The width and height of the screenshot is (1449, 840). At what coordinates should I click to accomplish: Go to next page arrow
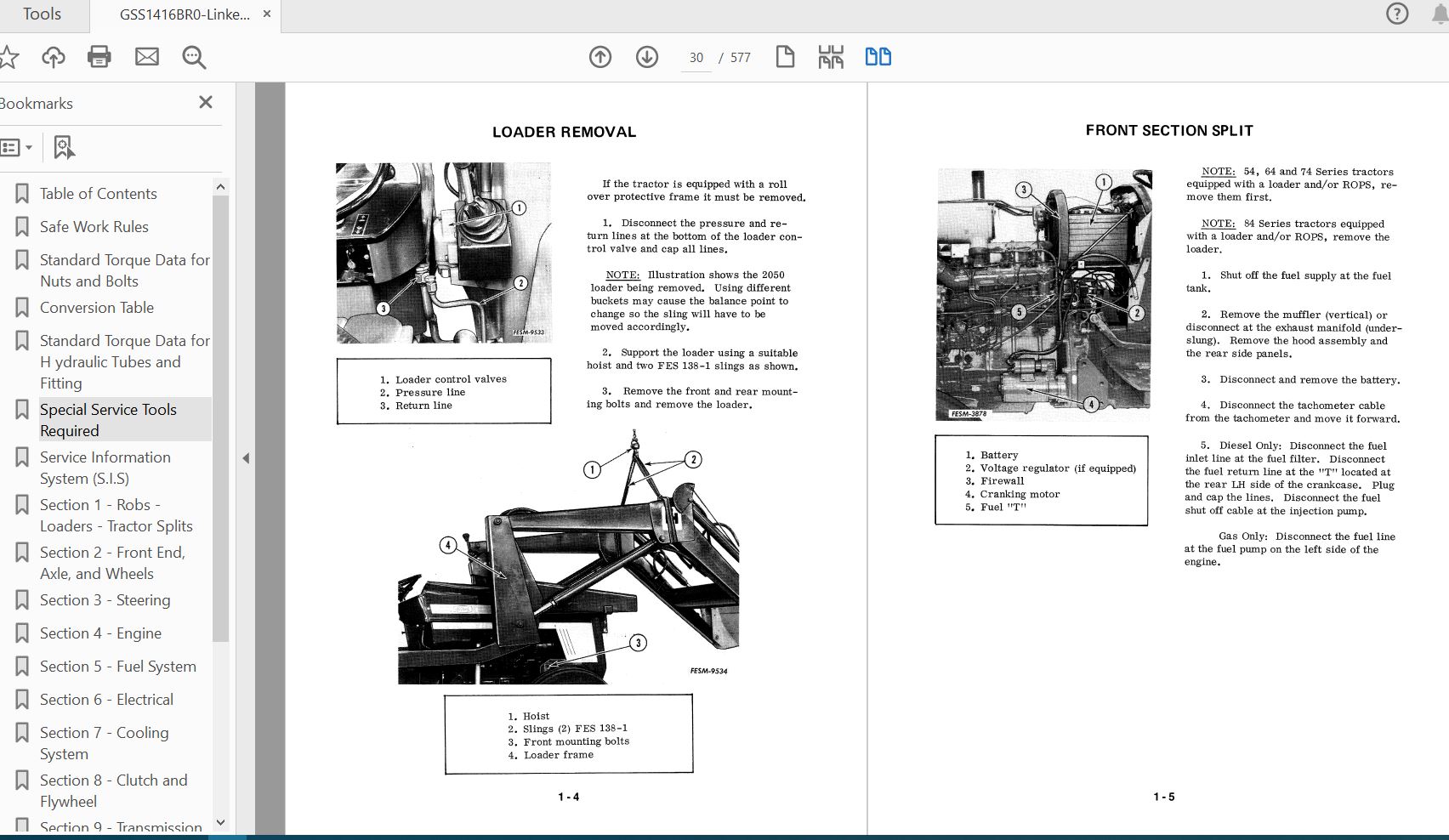tap(647, 57)
